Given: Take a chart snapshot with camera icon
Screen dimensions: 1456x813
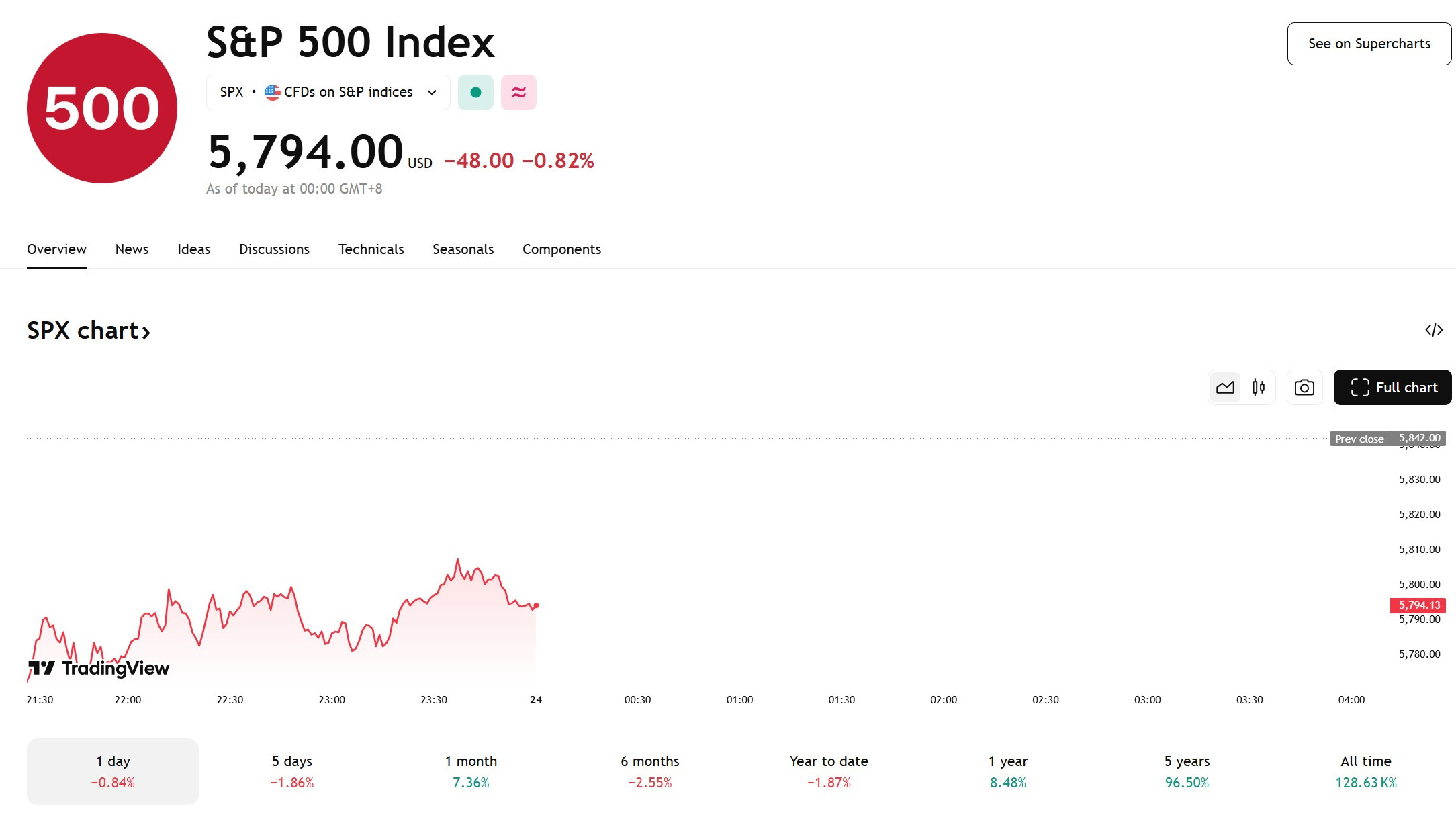Looking at the screenshot, I should 1304,388.
